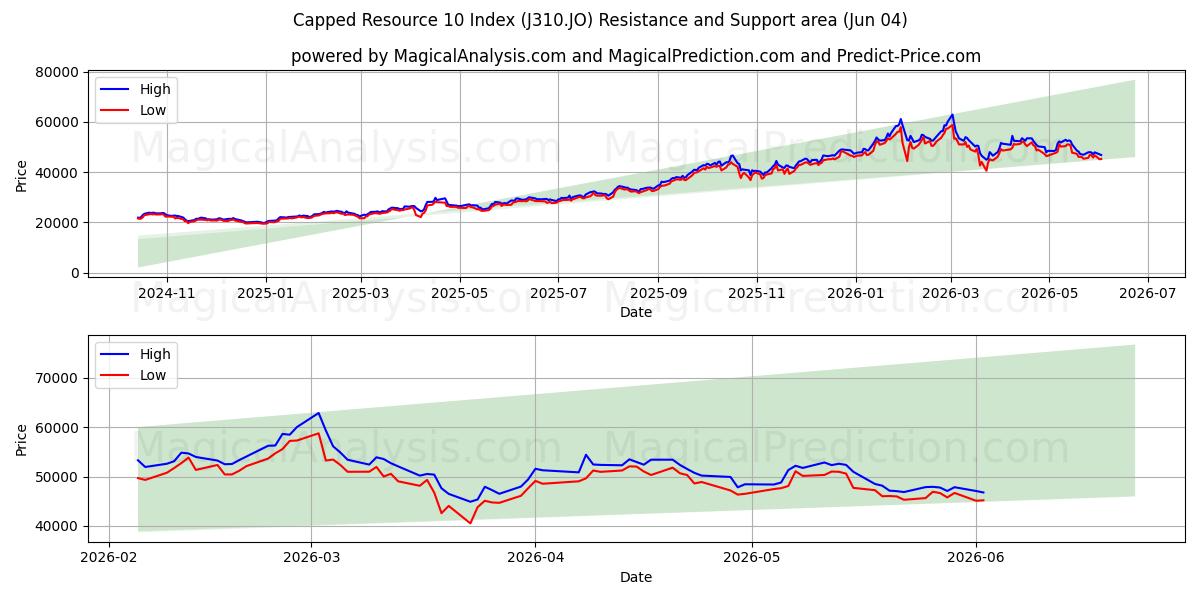Click the '2025-03' x-axis label on top chart
Image resolution: width=1200 pixels, height=600 pixels.
click(361, 293)
